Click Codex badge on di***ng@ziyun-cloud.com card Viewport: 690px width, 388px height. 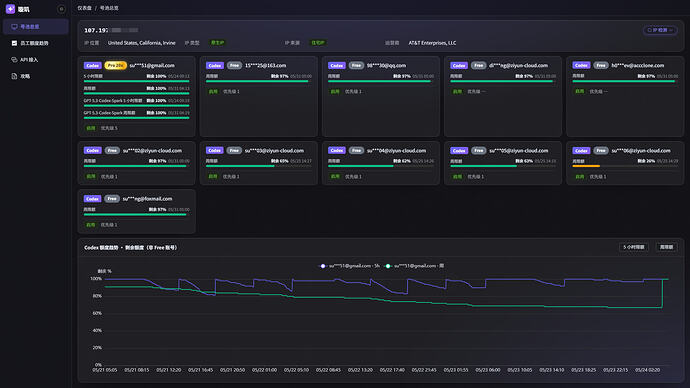459,66
